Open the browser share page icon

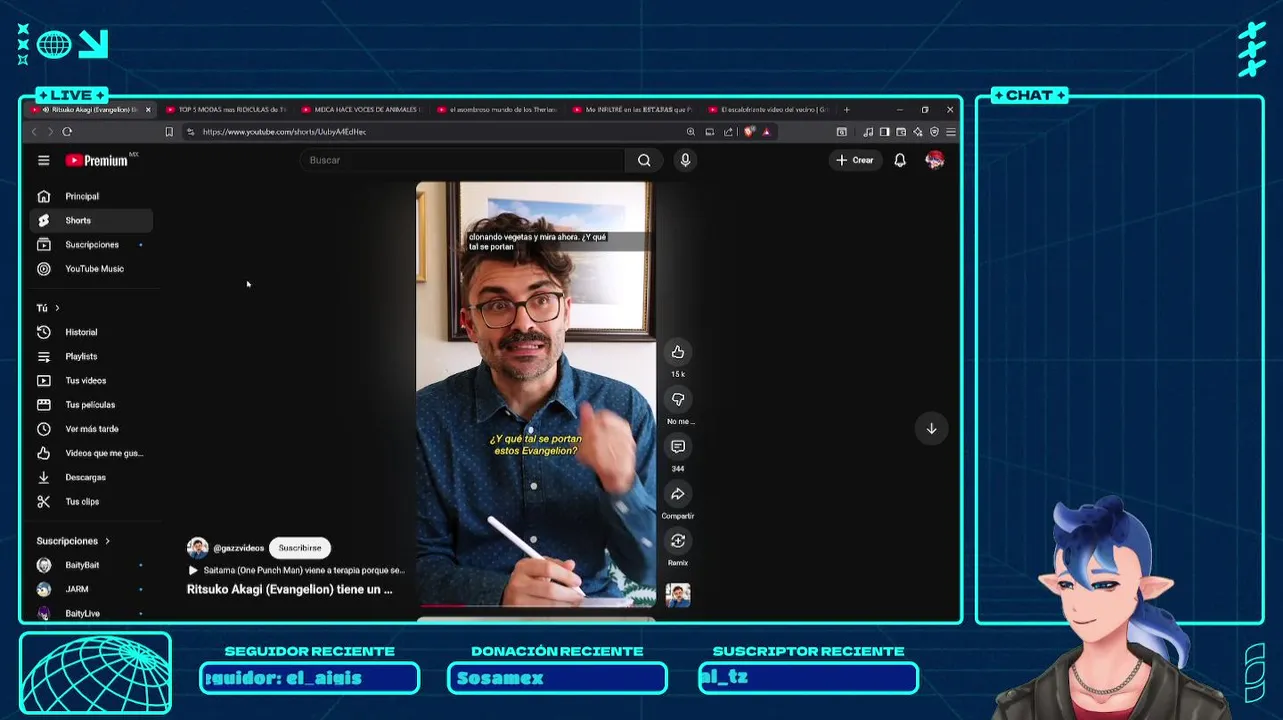728,132
